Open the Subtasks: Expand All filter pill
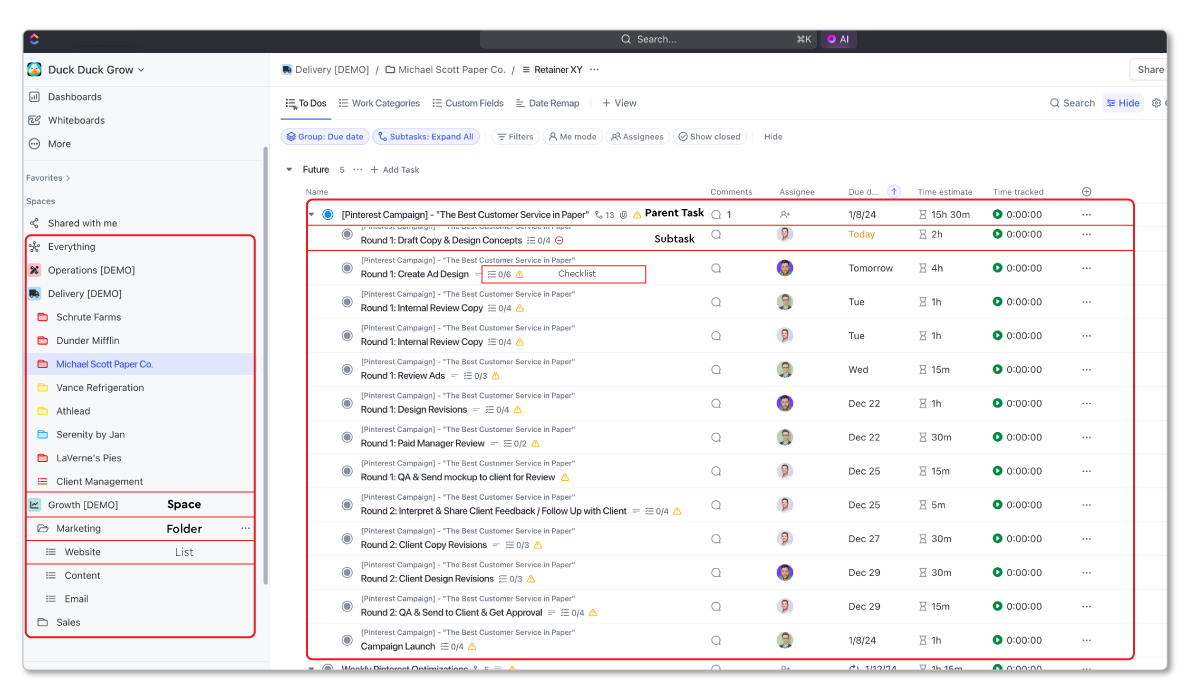Screen dimensions: 1200x700 [427, 136]
